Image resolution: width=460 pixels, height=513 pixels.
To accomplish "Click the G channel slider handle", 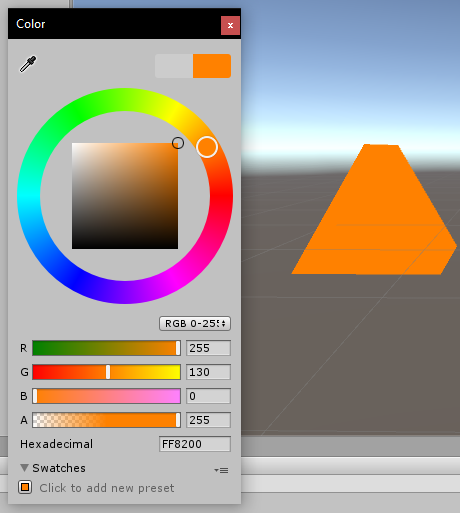I will pyautogui.click(x=108, y=372).
